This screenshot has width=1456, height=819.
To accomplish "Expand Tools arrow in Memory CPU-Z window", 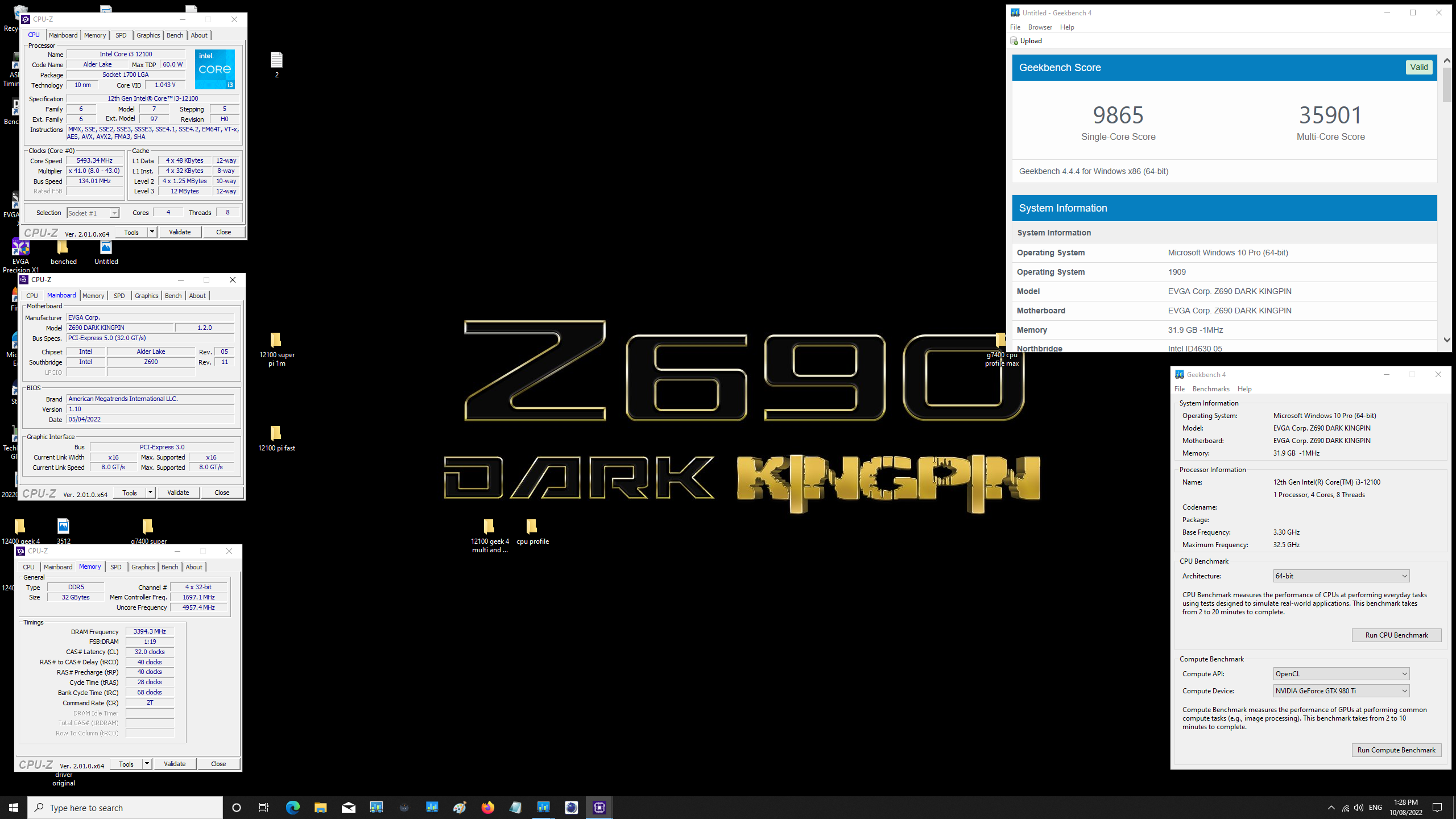I will coord(147,764).
